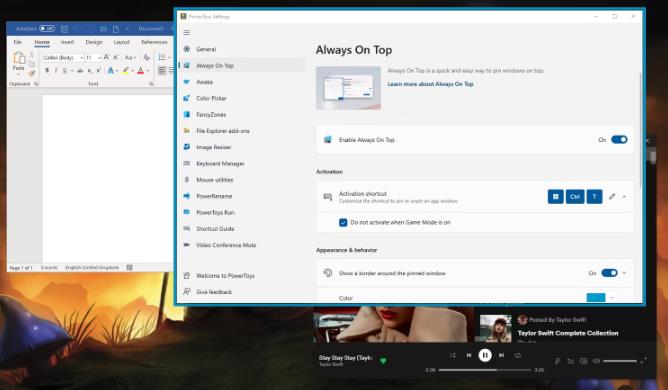This screenshot has height=390, width=668.
Task: Open PowerRename settings
Action: [x=242, y=196]
